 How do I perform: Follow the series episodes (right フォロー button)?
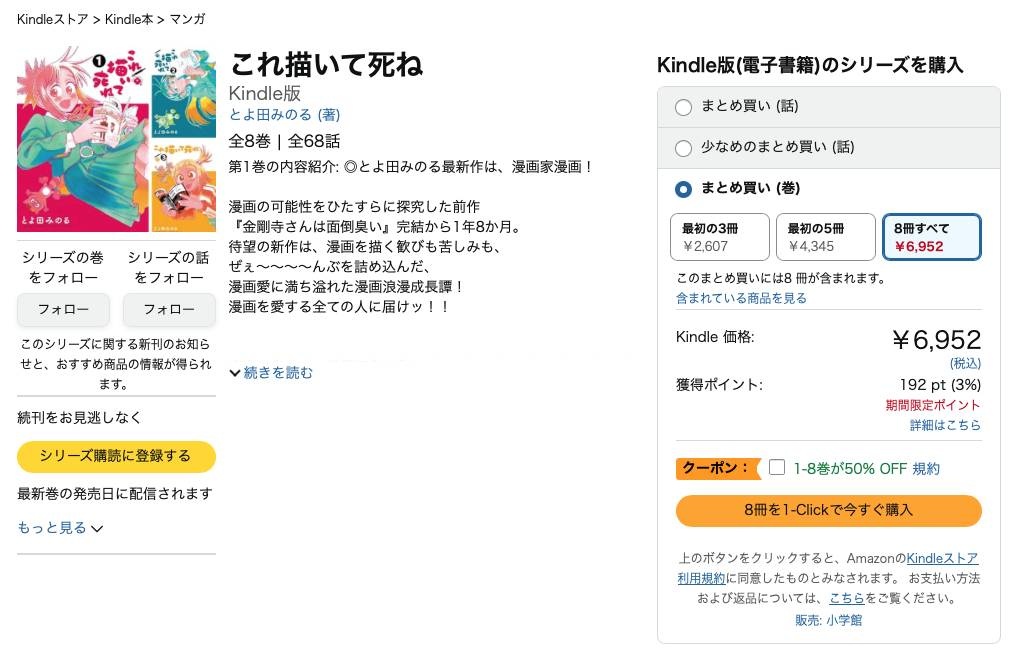coord(169,310)
